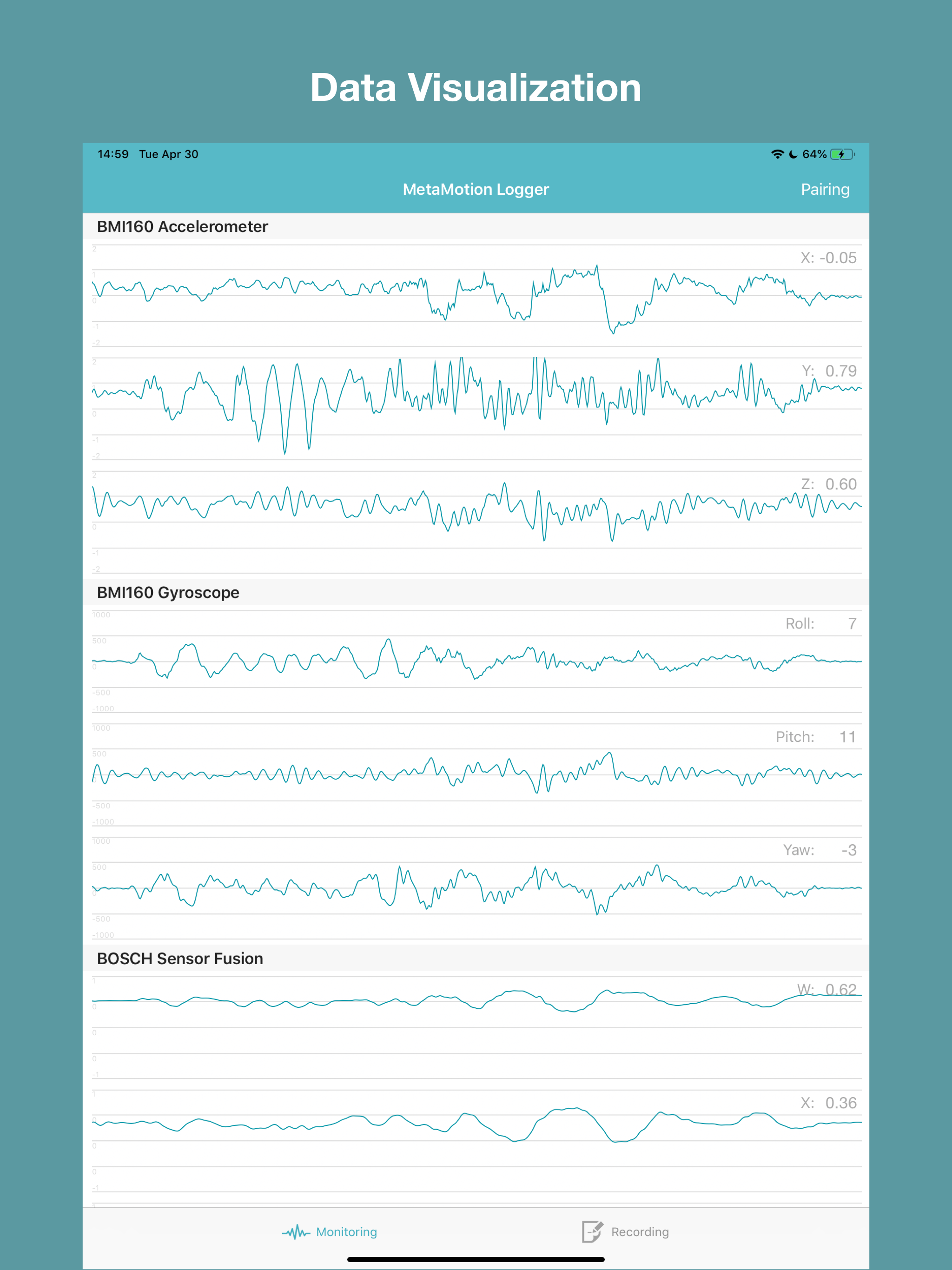Tap the sensor fusion X quaternion chart
The image size is (952, 1270).
[476, 1140]
